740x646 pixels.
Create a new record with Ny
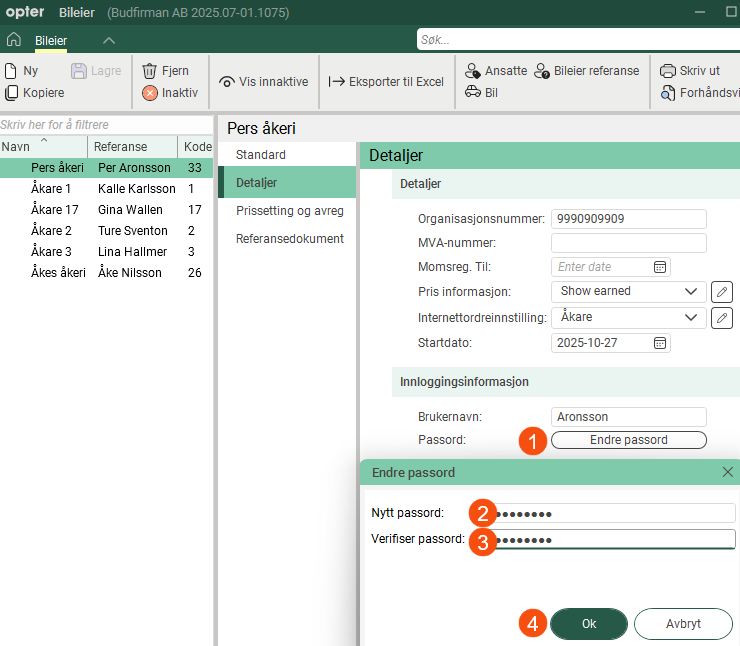click(x=22, y=71)
